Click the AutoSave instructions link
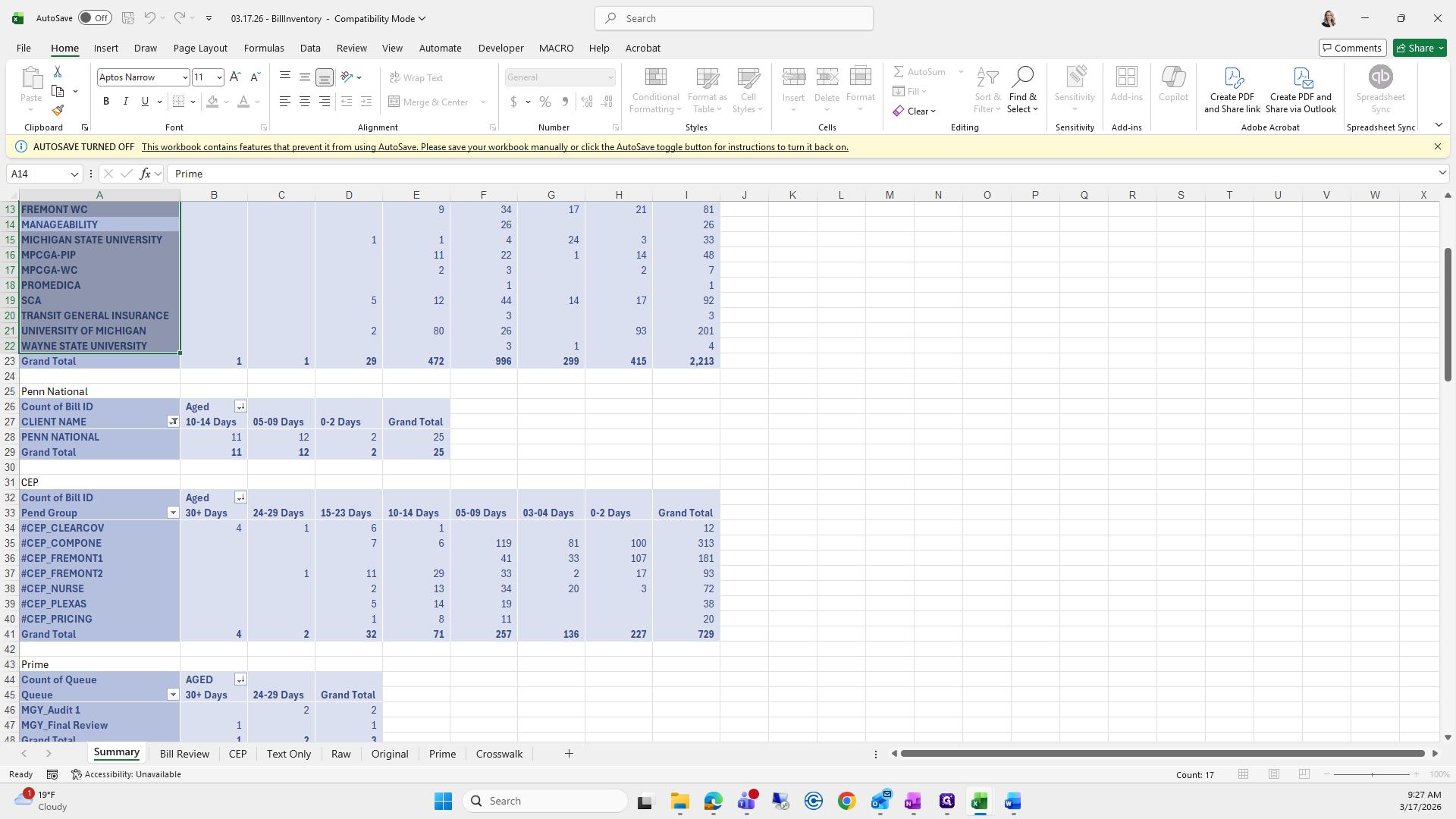The height and width of the screenshot is (819, 1456). [x=494, y=147]
